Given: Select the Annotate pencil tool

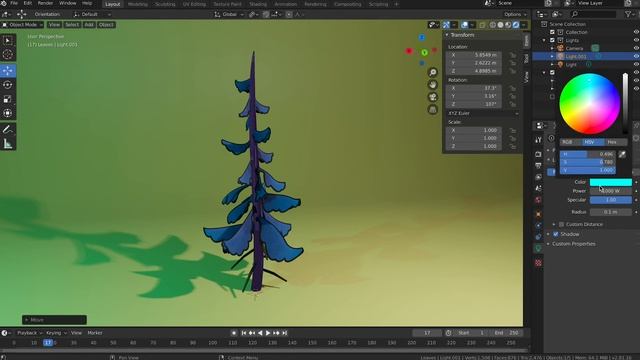Looking at the screenshot, I should pos(8,129).
